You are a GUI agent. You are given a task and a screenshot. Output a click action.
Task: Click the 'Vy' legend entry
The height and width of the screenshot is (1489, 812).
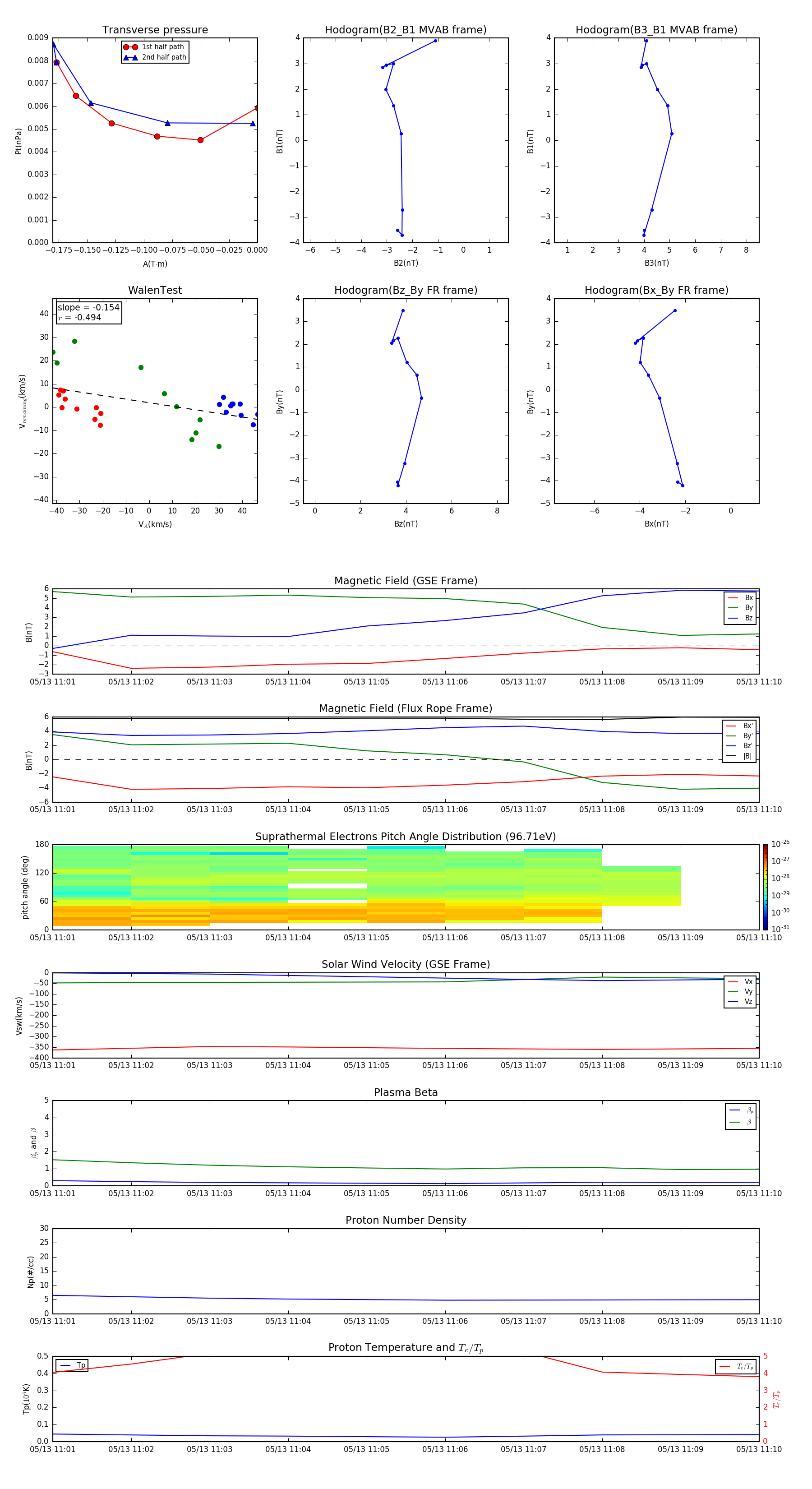740,991
